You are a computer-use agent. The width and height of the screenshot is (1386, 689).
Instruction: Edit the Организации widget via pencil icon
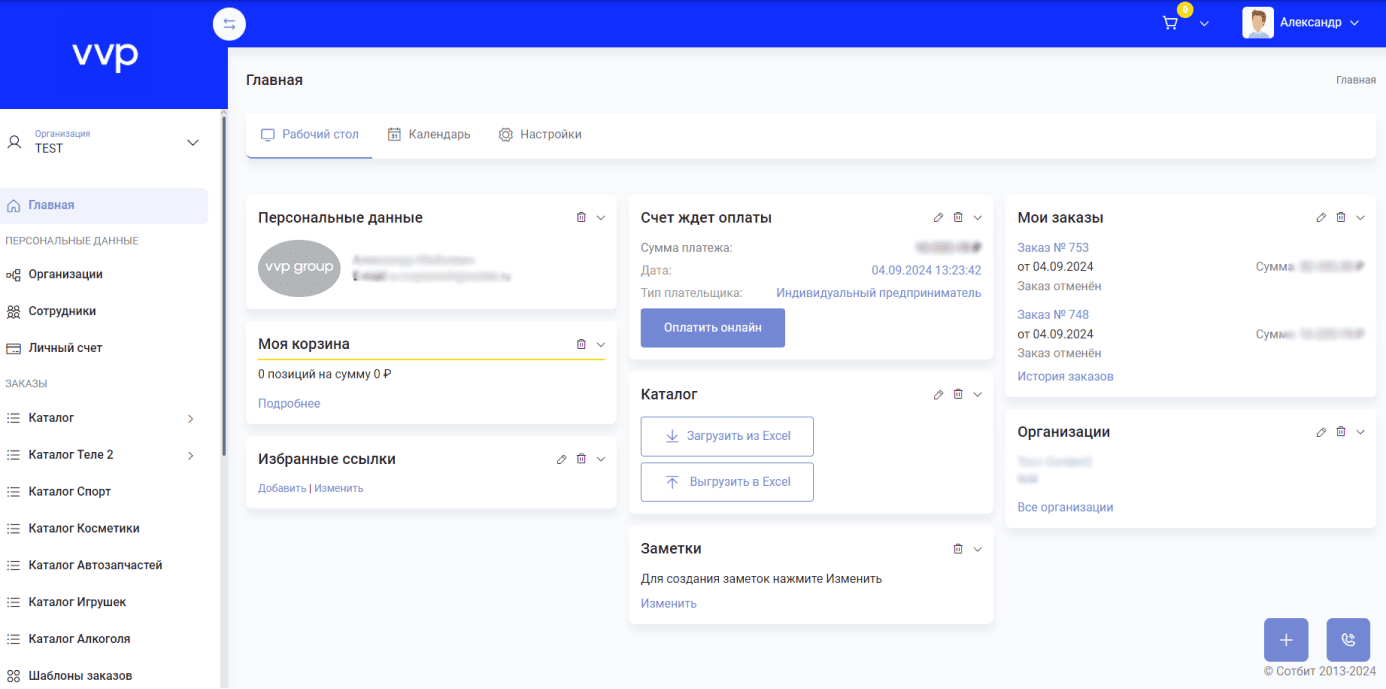click(x=1321, y=433)
